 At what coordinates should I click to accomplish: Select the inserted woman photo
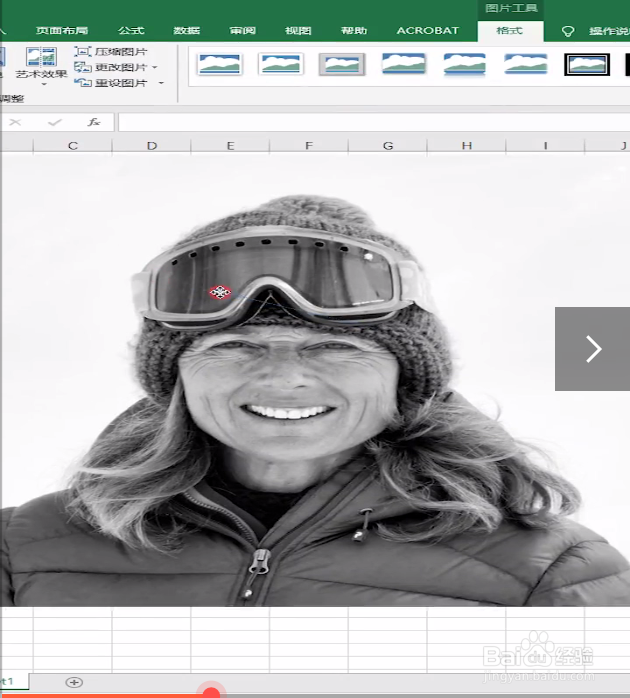point(315,380)
